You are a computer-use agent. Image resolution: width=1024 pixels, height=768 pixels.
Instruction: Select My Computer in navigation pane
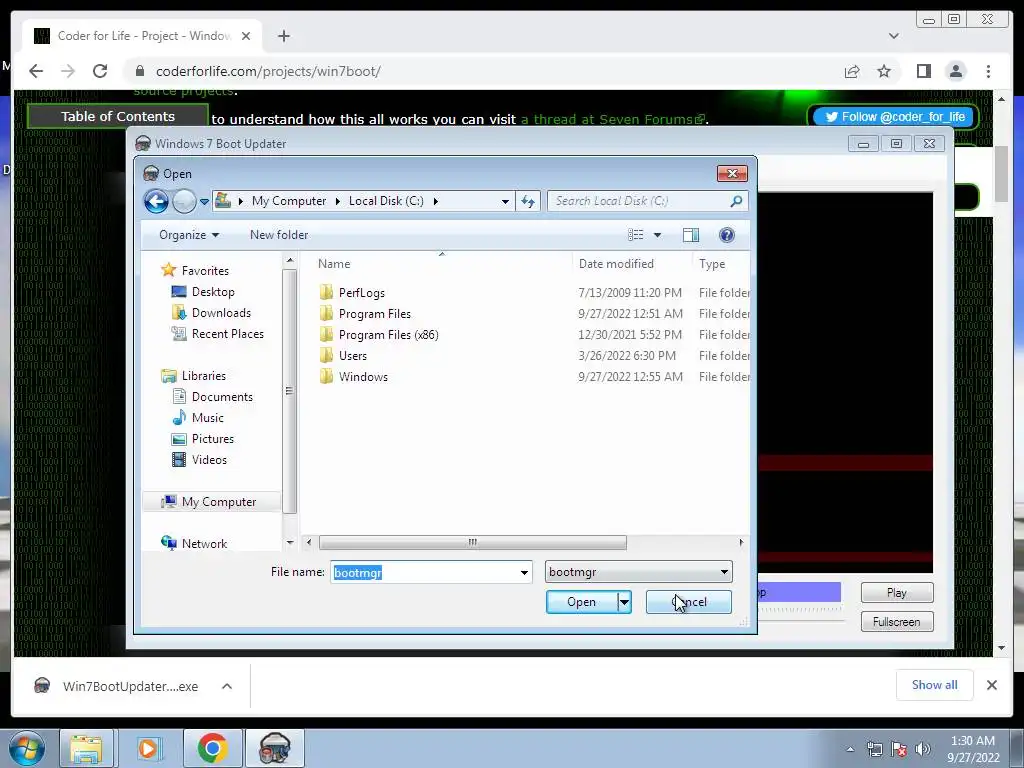pos(219,502)
